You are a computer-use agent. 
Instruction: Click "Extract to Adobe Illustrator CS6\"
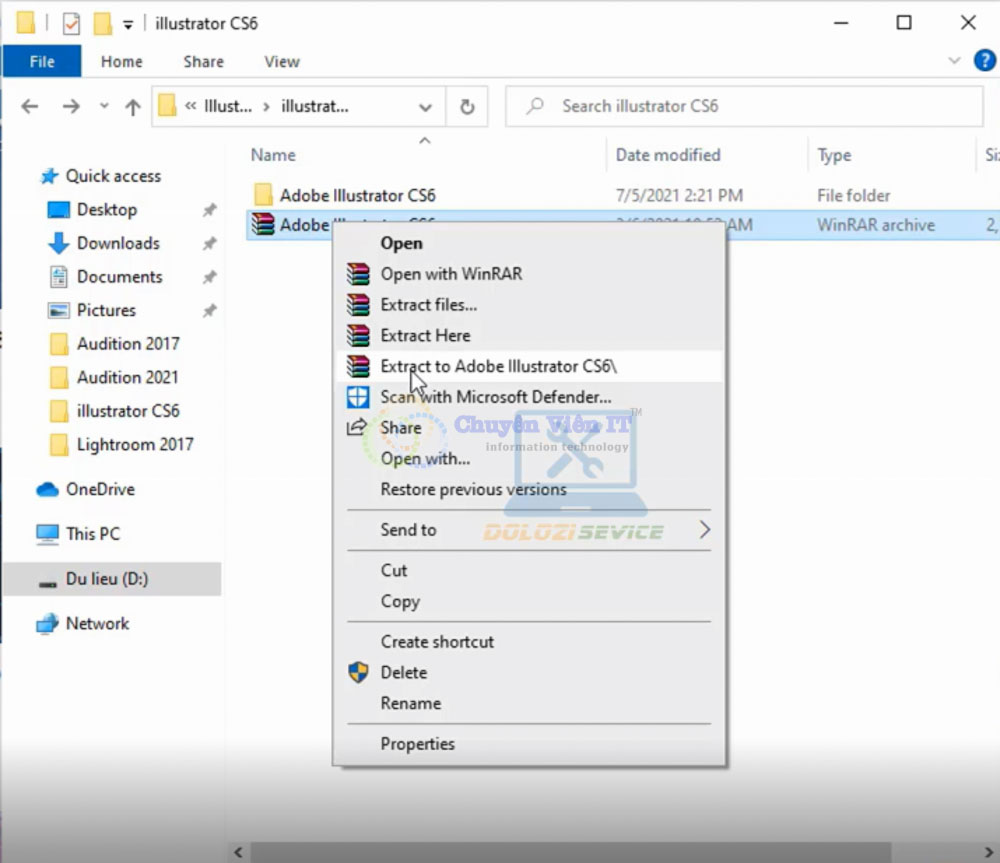pyautogui.click(x=498, y=366)
